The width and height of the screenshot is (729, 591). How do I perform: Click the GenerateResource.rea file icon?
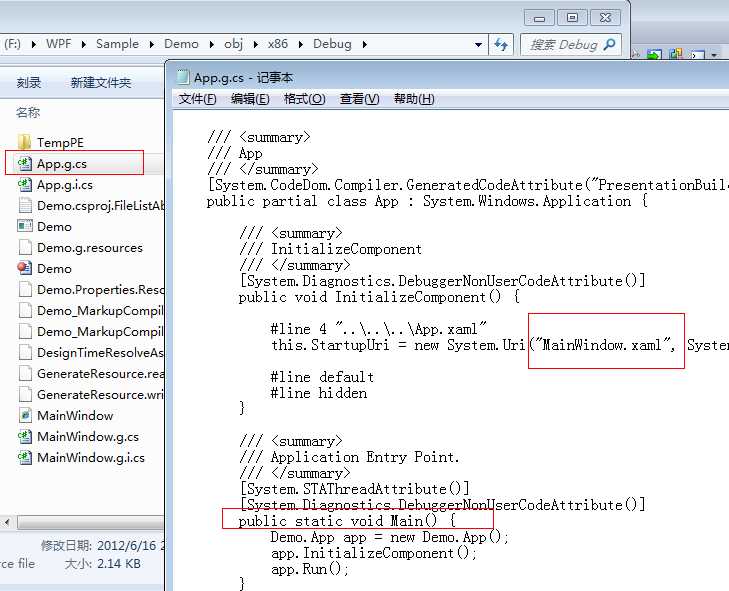click(25, 373)
